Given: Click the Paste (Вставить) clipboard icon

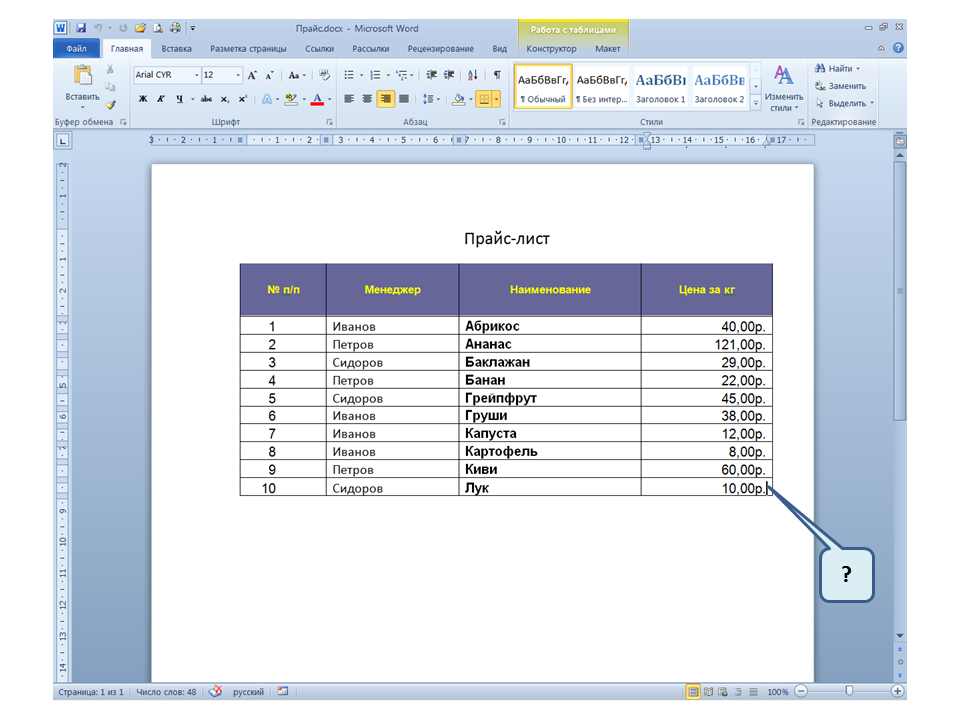Looking at the screenshot, I should click(x=82, y=77).
